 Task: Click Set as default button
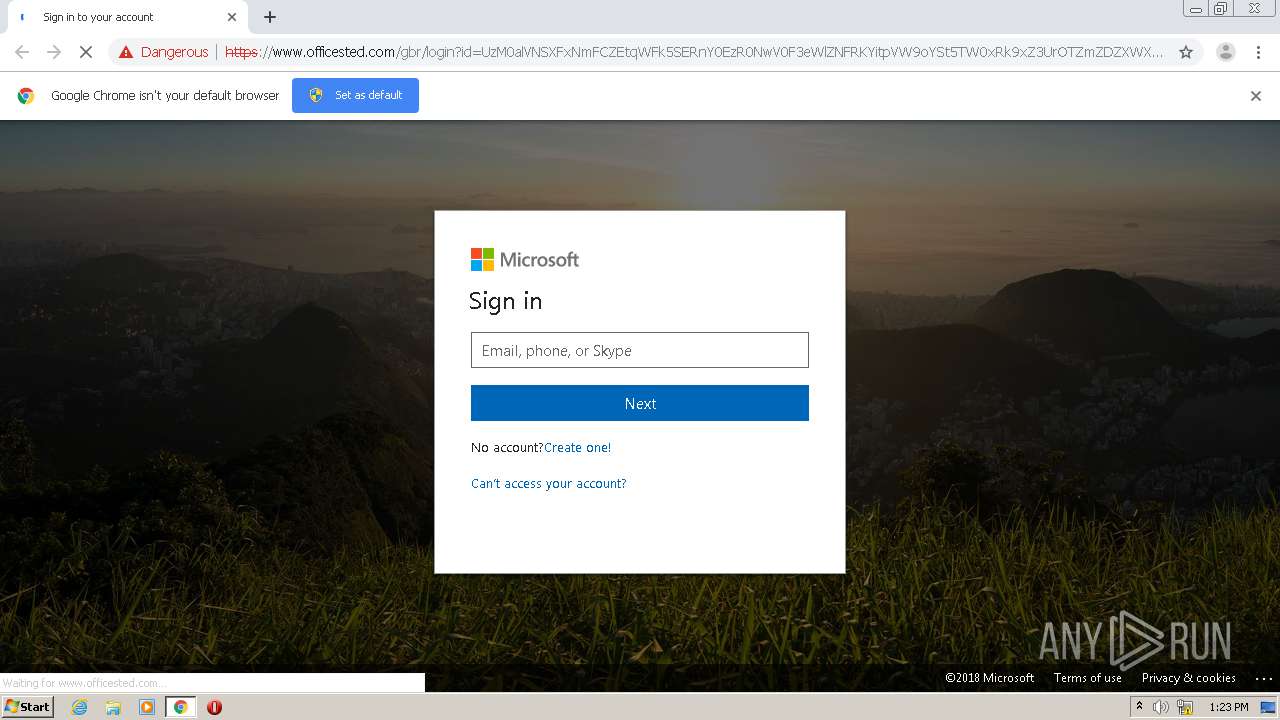(x=355, y=95)
